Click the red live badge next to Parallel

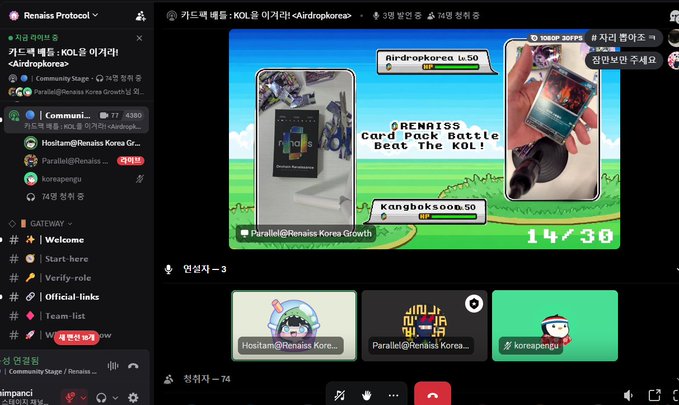coord(130,161)
